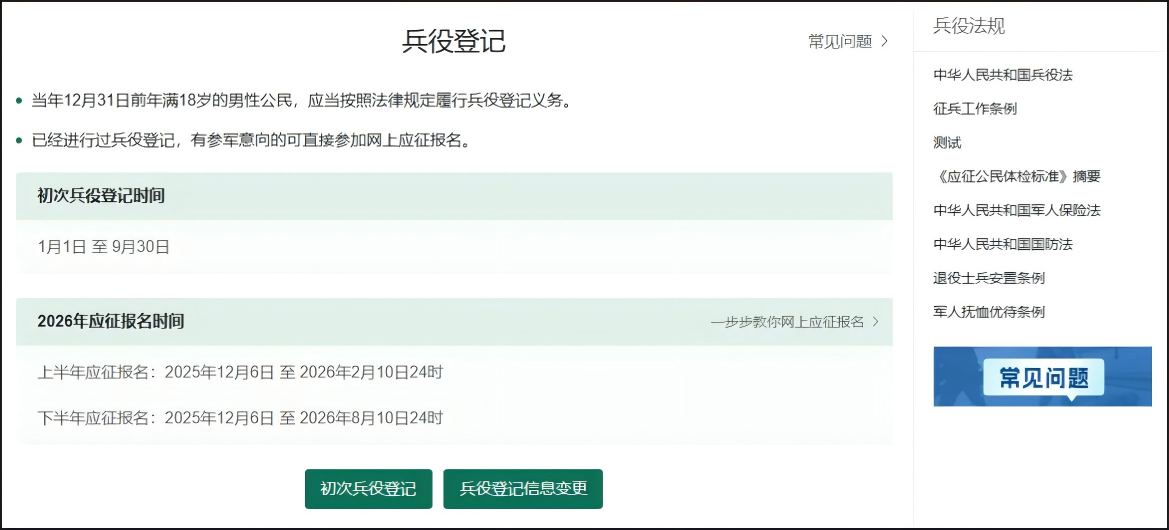Viewport: 1169px width, 530px height.
Task: Select the 征兵工作条例 sidebar link
Action: pos(974,109)
